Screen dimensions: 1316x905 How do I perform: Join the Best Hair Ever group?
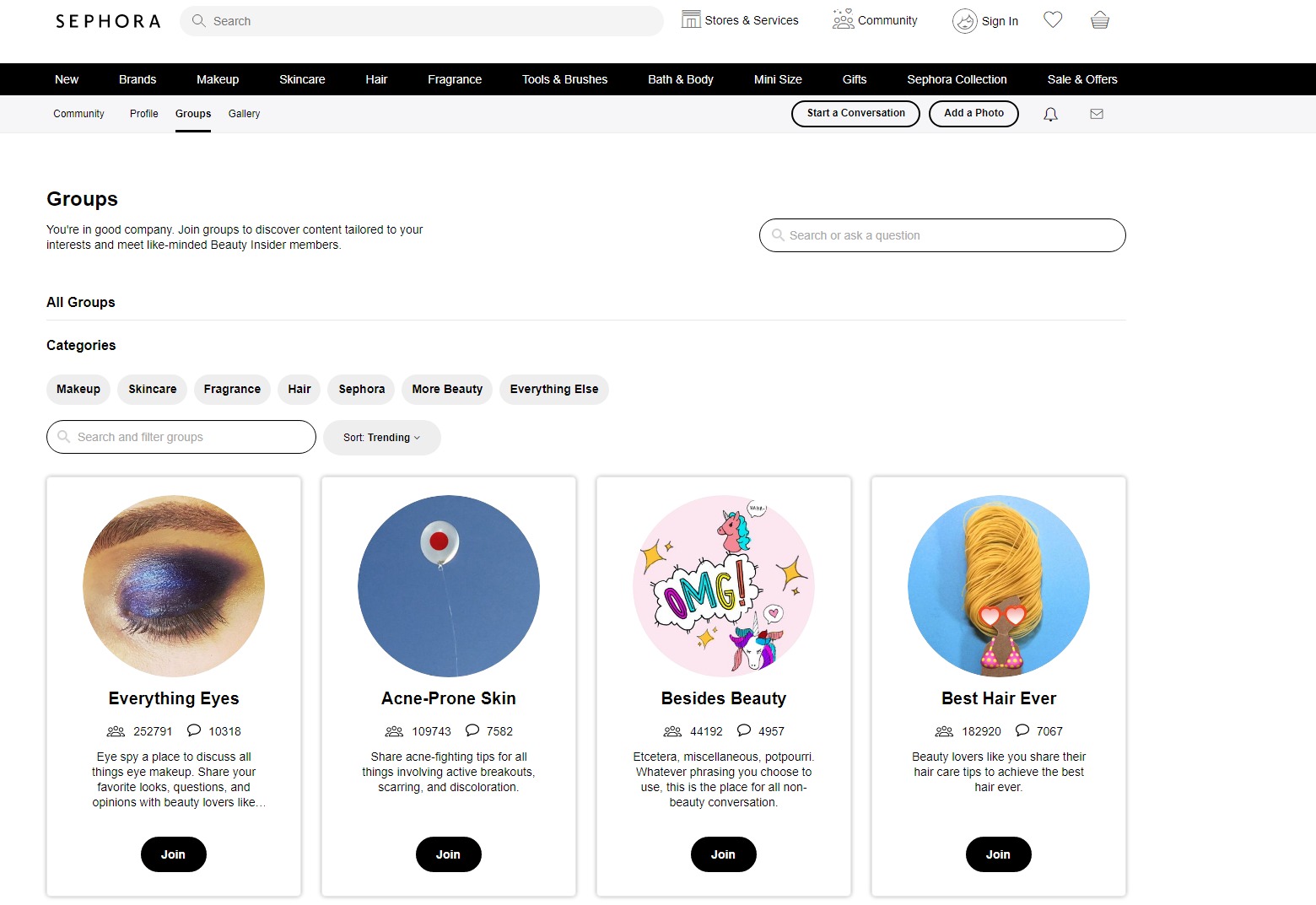pyautogui.click(x=998, y=854)
